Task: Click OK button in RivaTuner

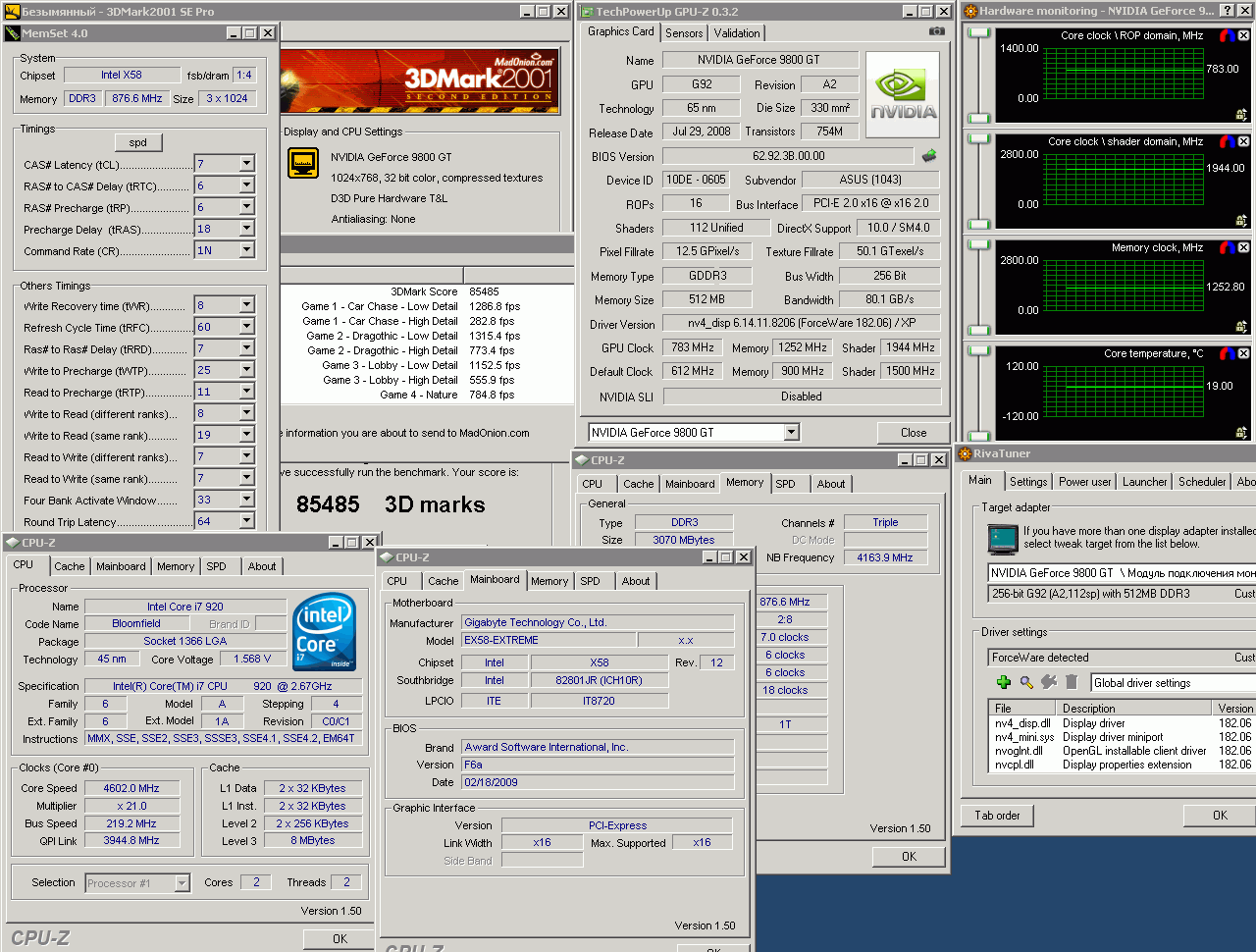Action: (1220, 816)
